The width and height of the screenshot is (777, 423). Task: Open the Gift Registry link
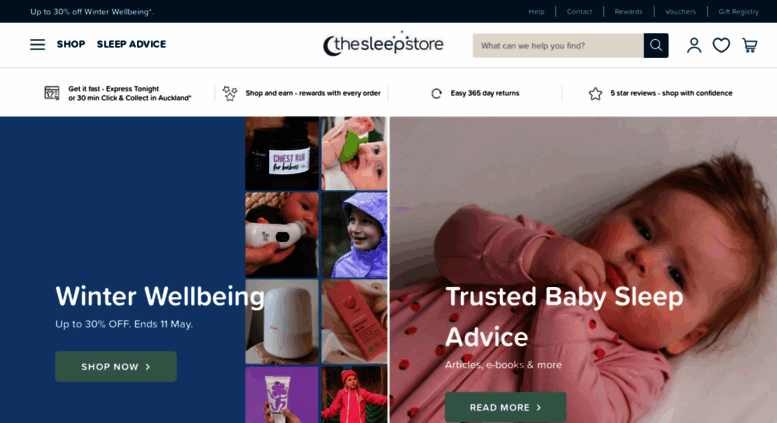(738, 11)
